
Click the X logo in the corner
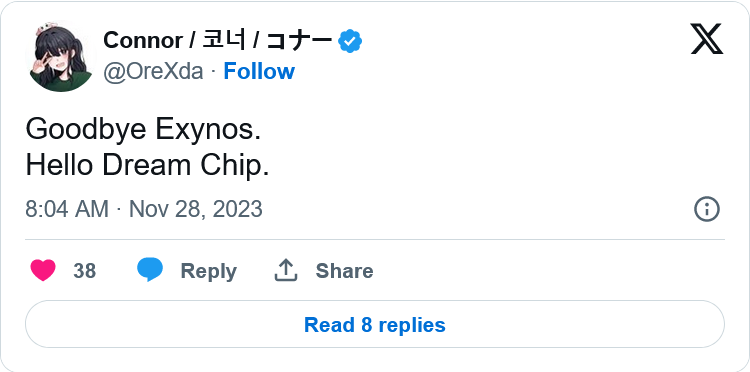(706, 39)
